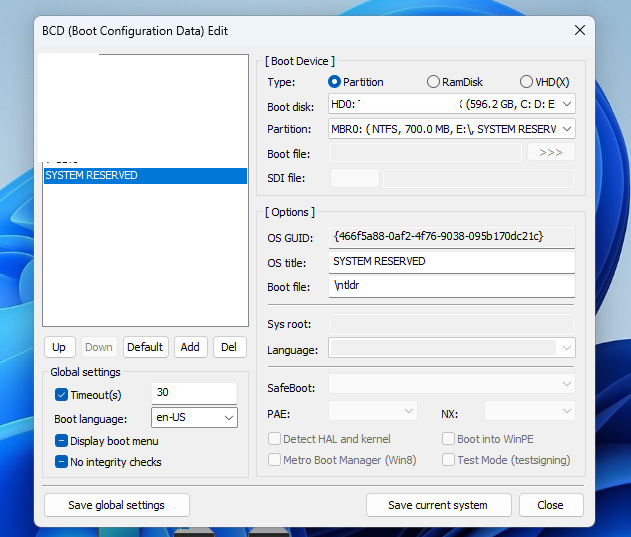Image resolution: width=631 pixels, height=537 pixels.
Task: Click the \ntldr Boot file field
Action: (452, 286)
